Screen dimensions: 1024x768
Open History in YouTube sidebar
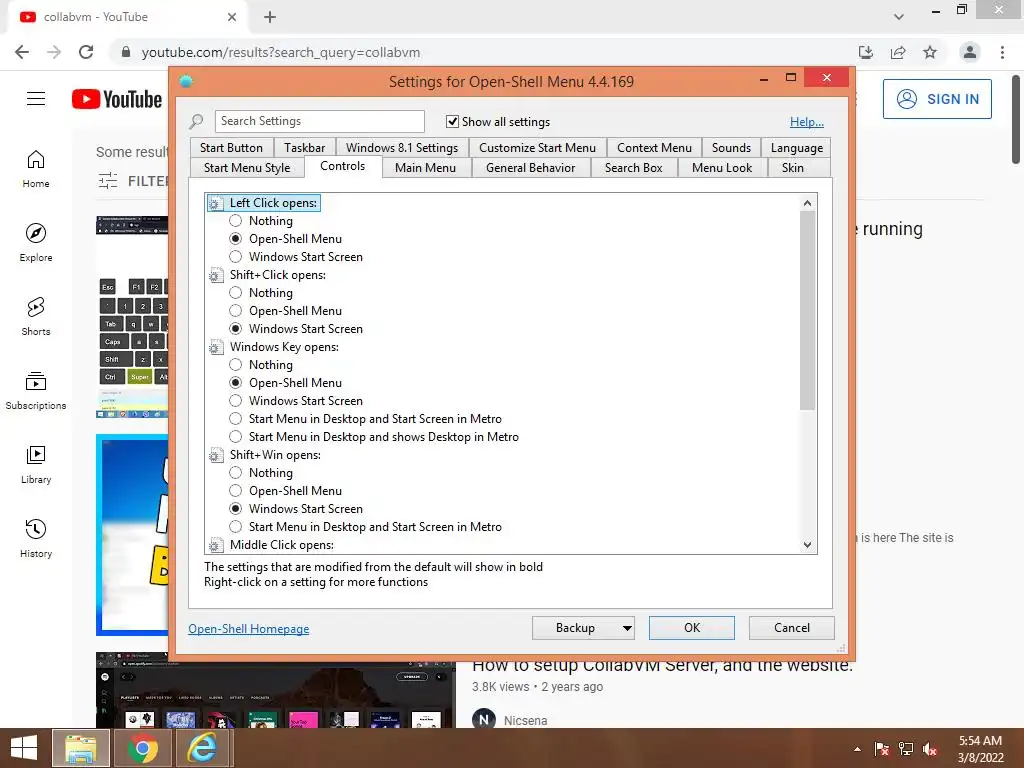click(36, 538)
